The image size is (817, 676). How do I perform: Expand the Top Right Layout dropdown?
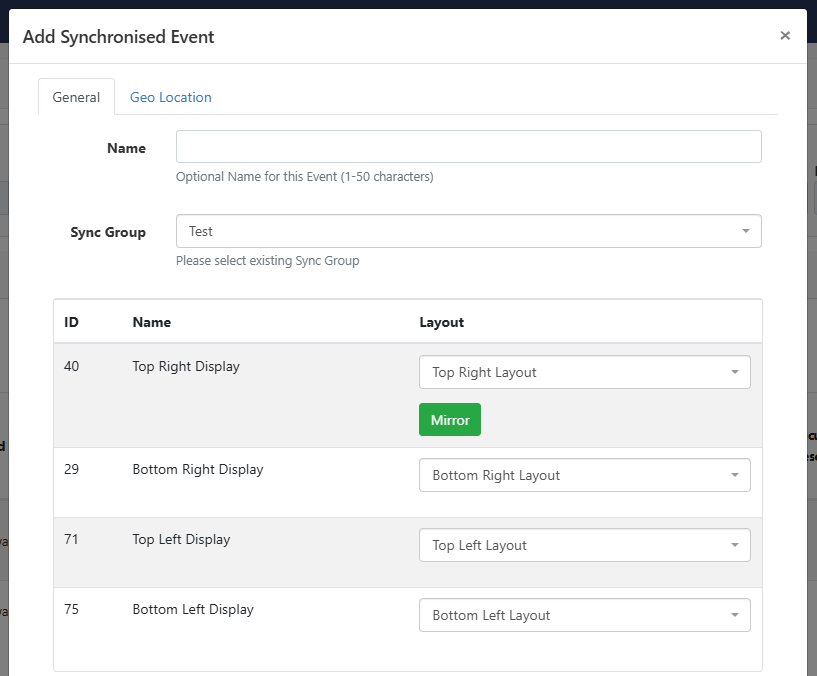click(584, 372)
